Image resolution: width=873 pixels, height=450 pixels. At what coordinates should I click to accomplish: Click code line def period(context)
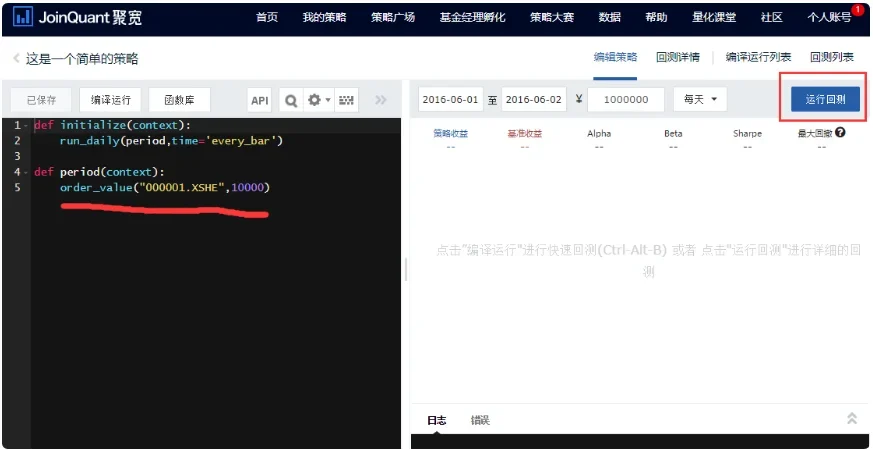pyautogui.click(x=99, y=172)
